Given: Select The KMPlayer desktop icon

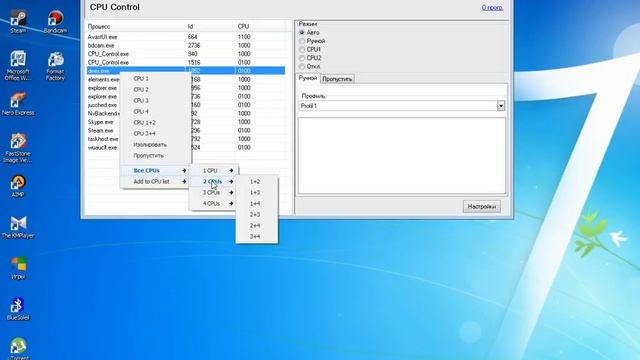Looking at the screenshot, I should 18,227.
